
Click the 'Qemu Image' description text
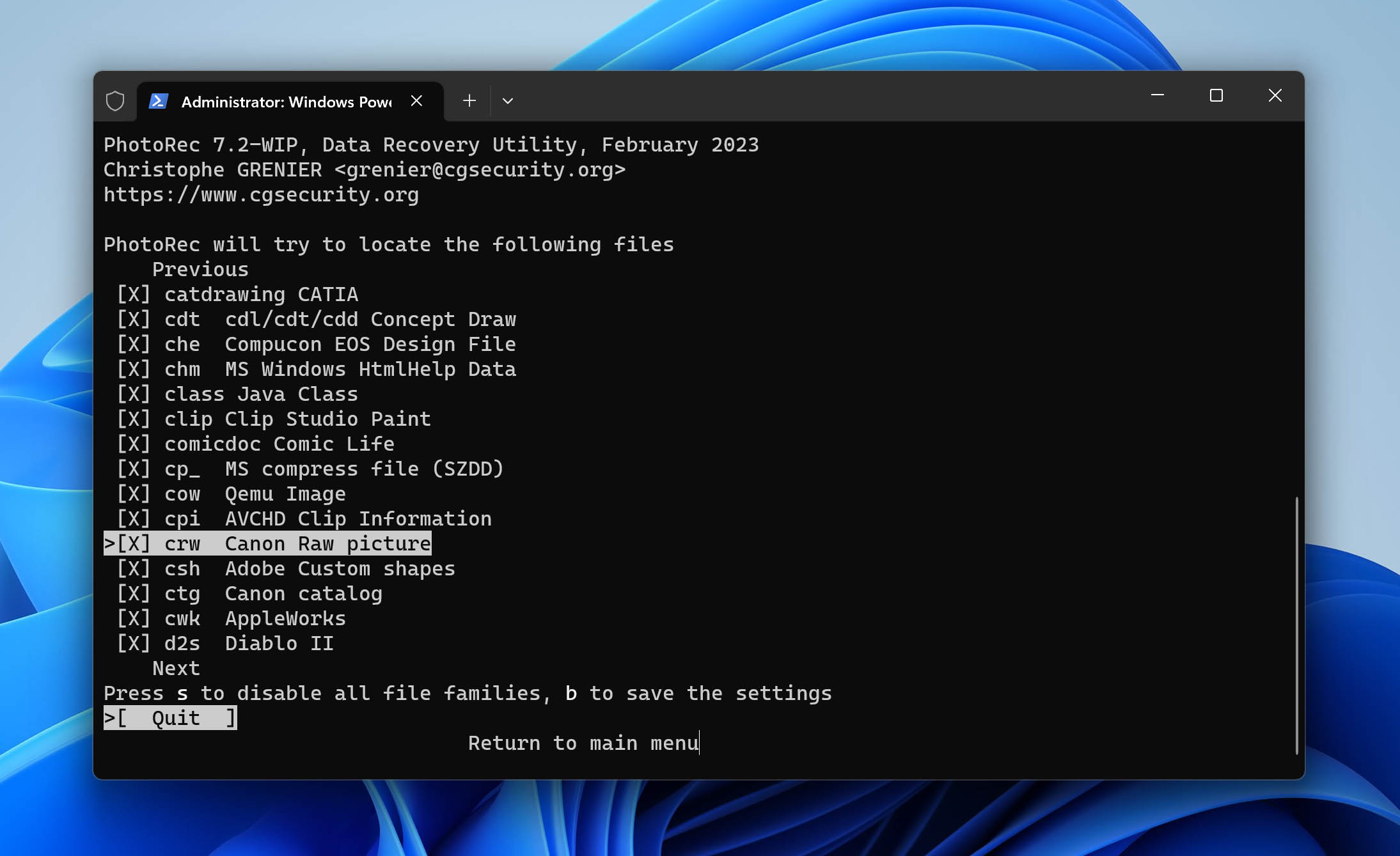coord(285,494)
